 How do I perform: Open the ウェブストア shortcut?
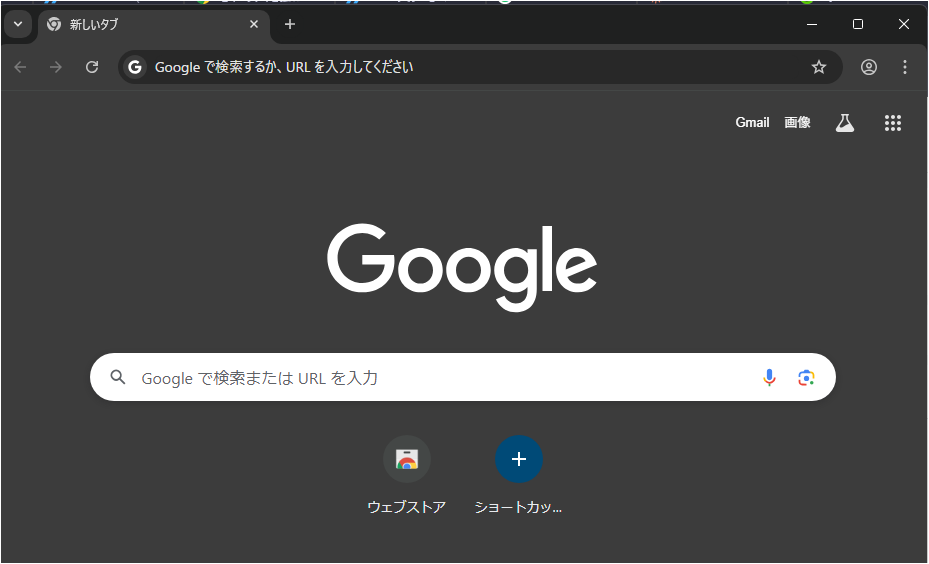click(x=407, y=459)
